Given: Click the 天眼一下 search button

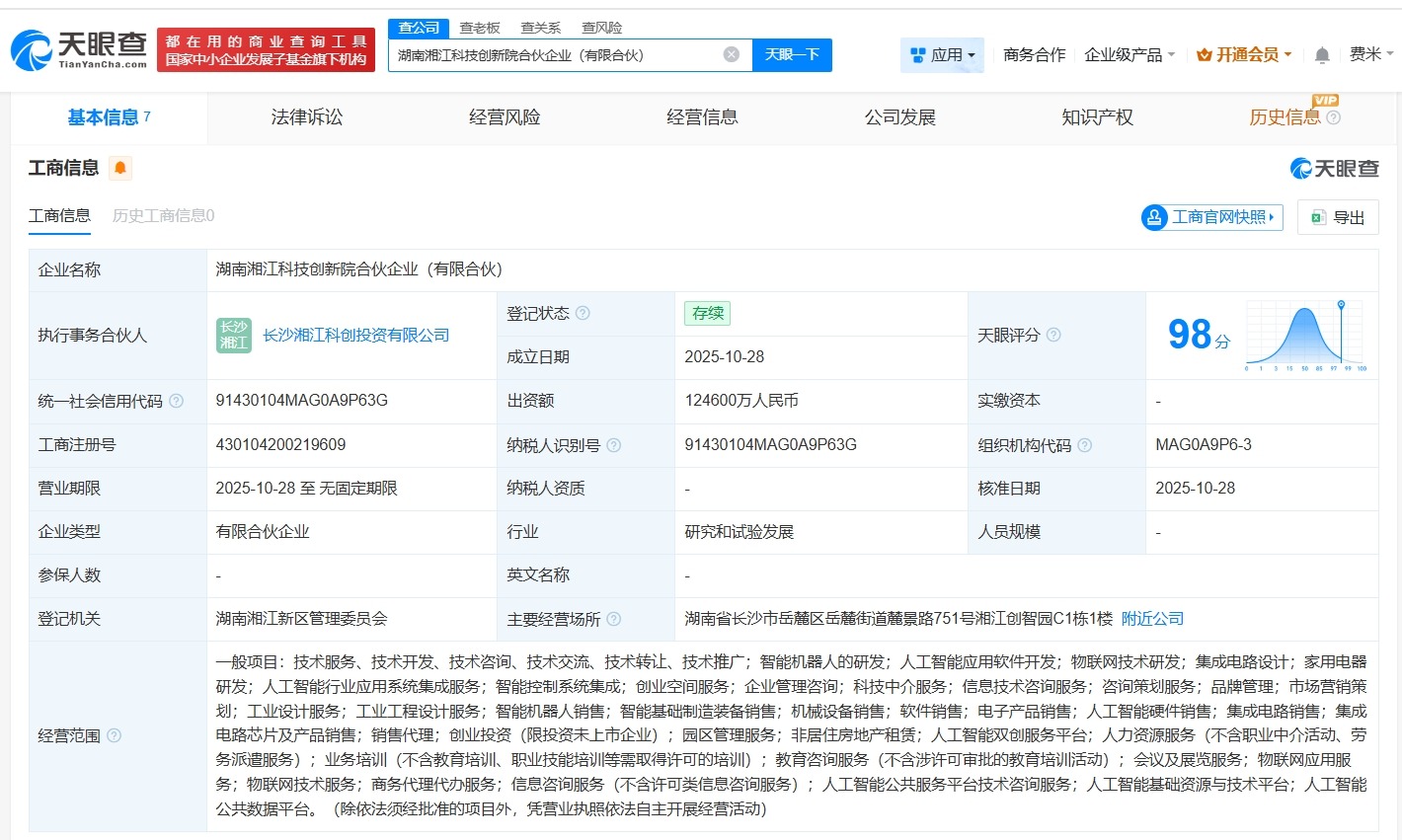Looking at the screenshot, I should click(793, 54).
